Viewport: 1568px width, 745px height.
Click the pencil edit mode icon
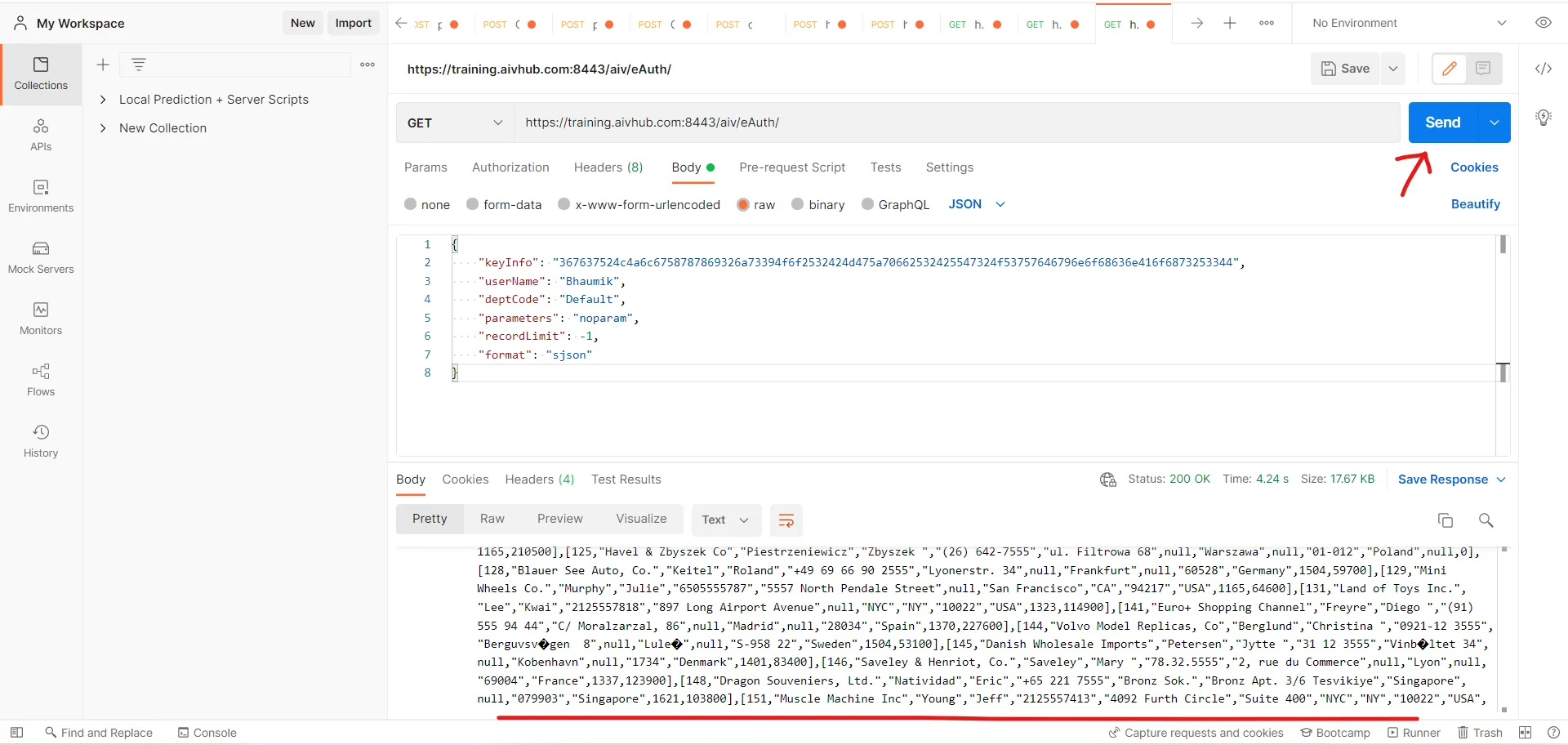[1450, 69]
